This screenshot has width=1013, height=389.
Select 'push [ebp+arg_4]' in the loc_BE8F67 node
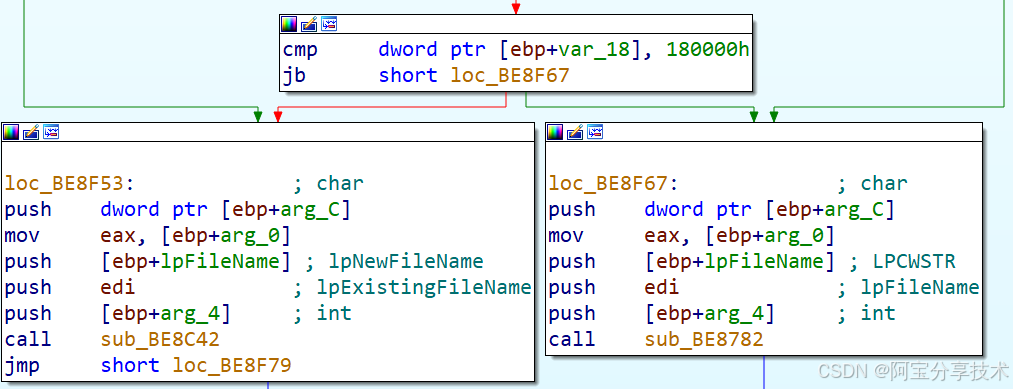click(722, 313)
